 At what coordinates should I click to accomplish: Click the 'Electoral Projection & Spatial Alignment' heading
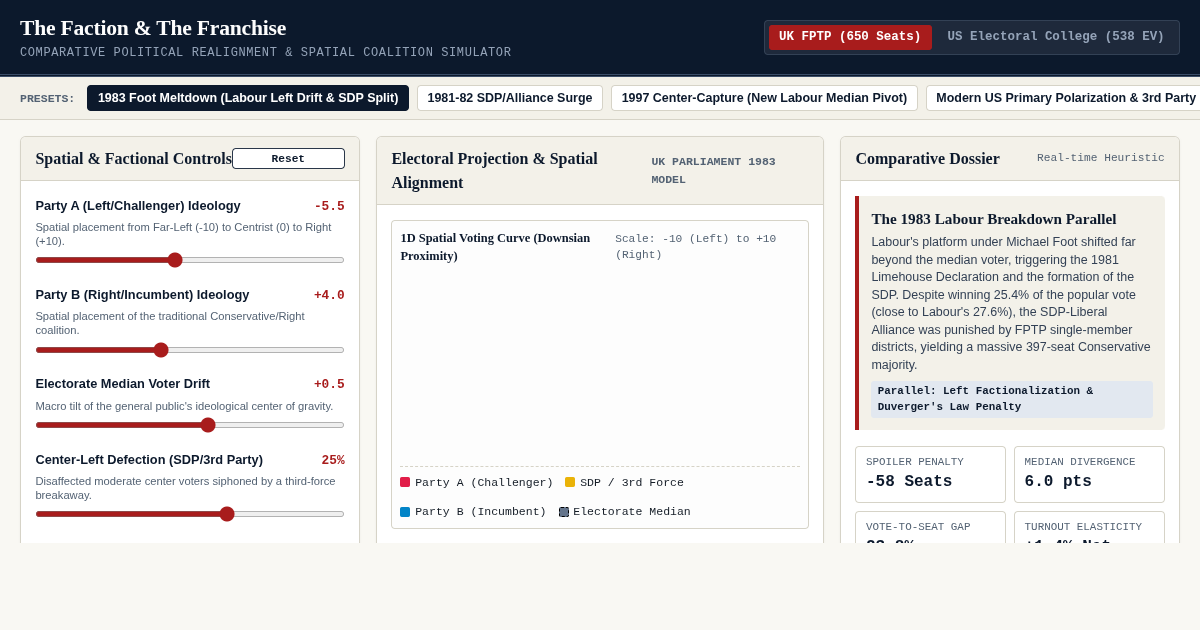pos(495,170)
